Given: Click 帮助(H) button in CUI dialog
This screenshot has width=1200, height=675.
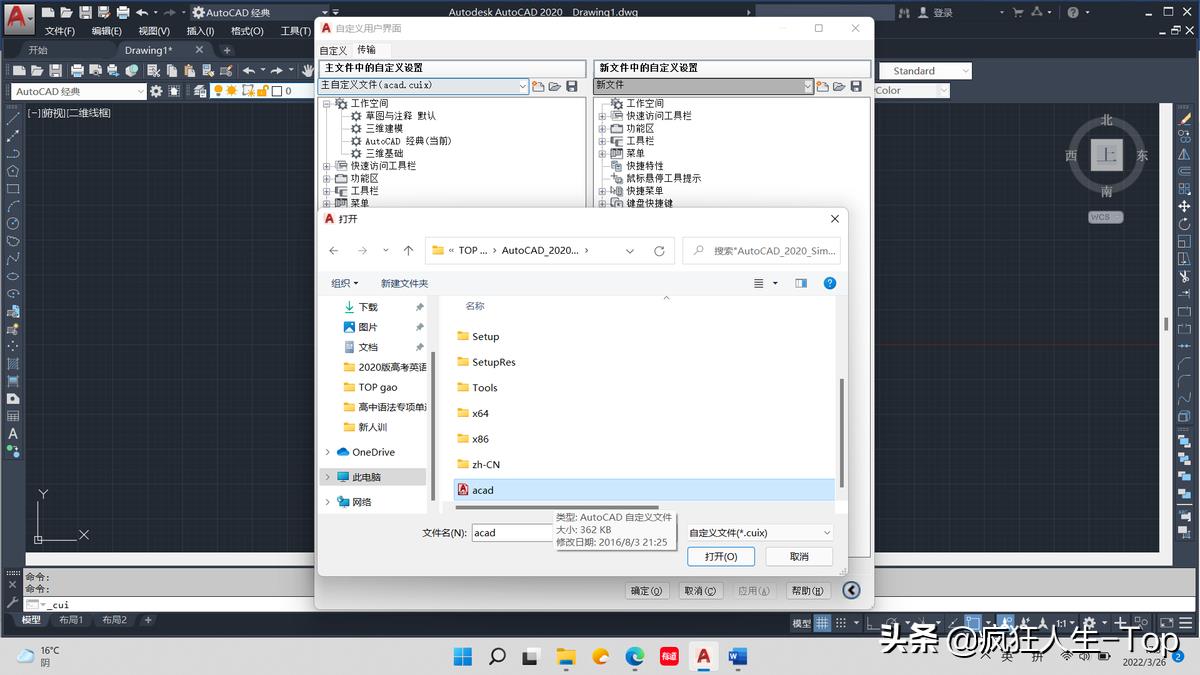Looking at the screenshot, I should (808, 591).
